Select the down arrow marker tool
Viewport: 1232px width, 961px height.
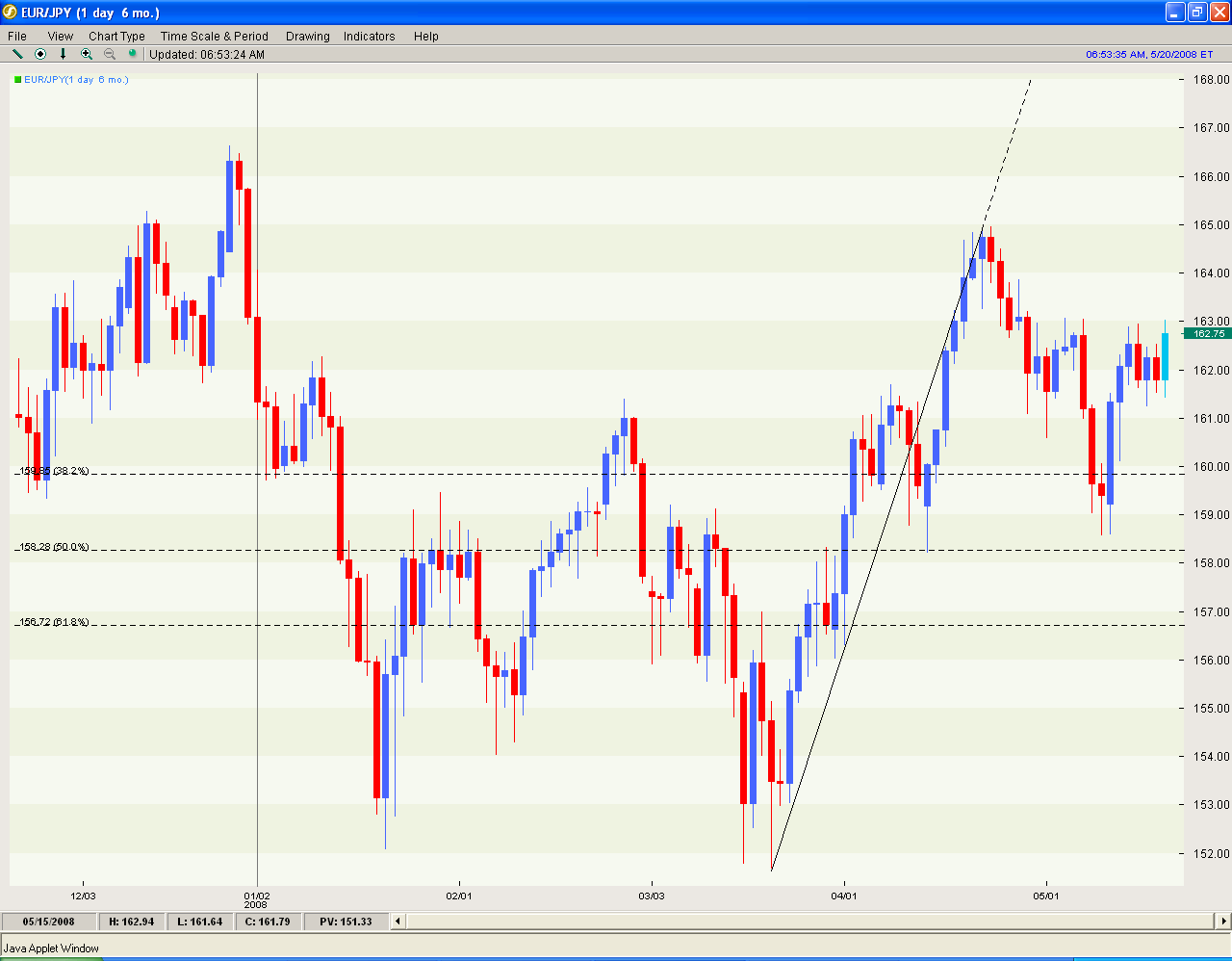click(64, 54)
